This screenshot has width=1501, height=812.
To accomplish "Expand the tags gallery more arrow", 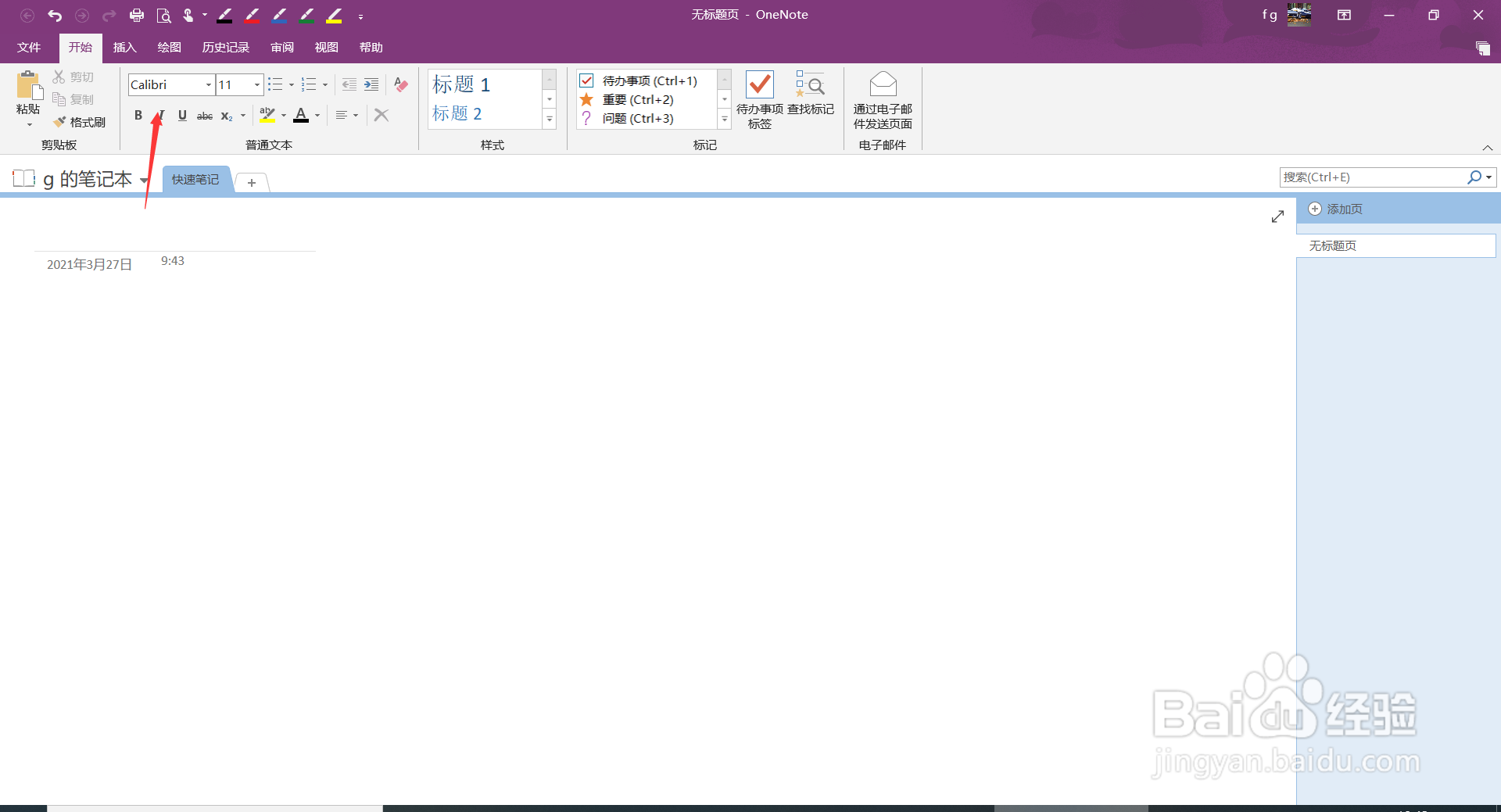I will point(725,119).
